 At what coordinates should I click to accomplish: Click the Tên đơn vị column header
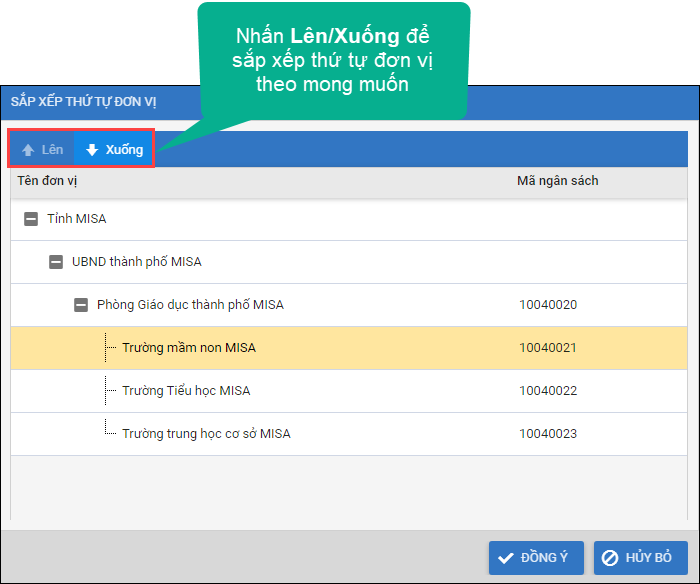click(47, 181)
